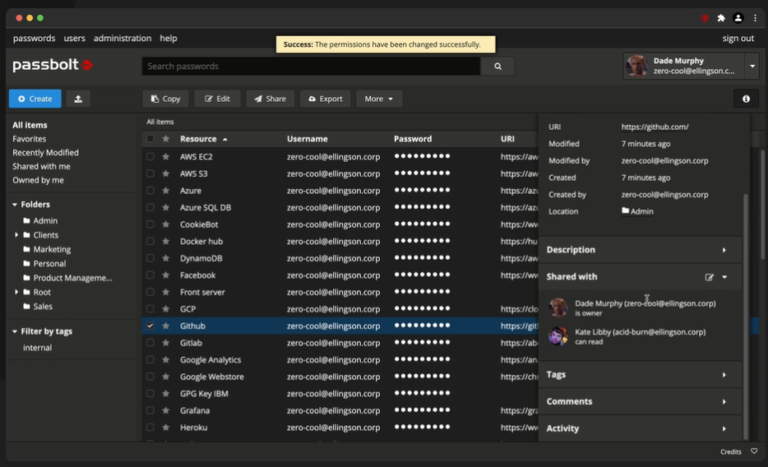Check the AWS S3 row checkbox

(x=150, y=173)
